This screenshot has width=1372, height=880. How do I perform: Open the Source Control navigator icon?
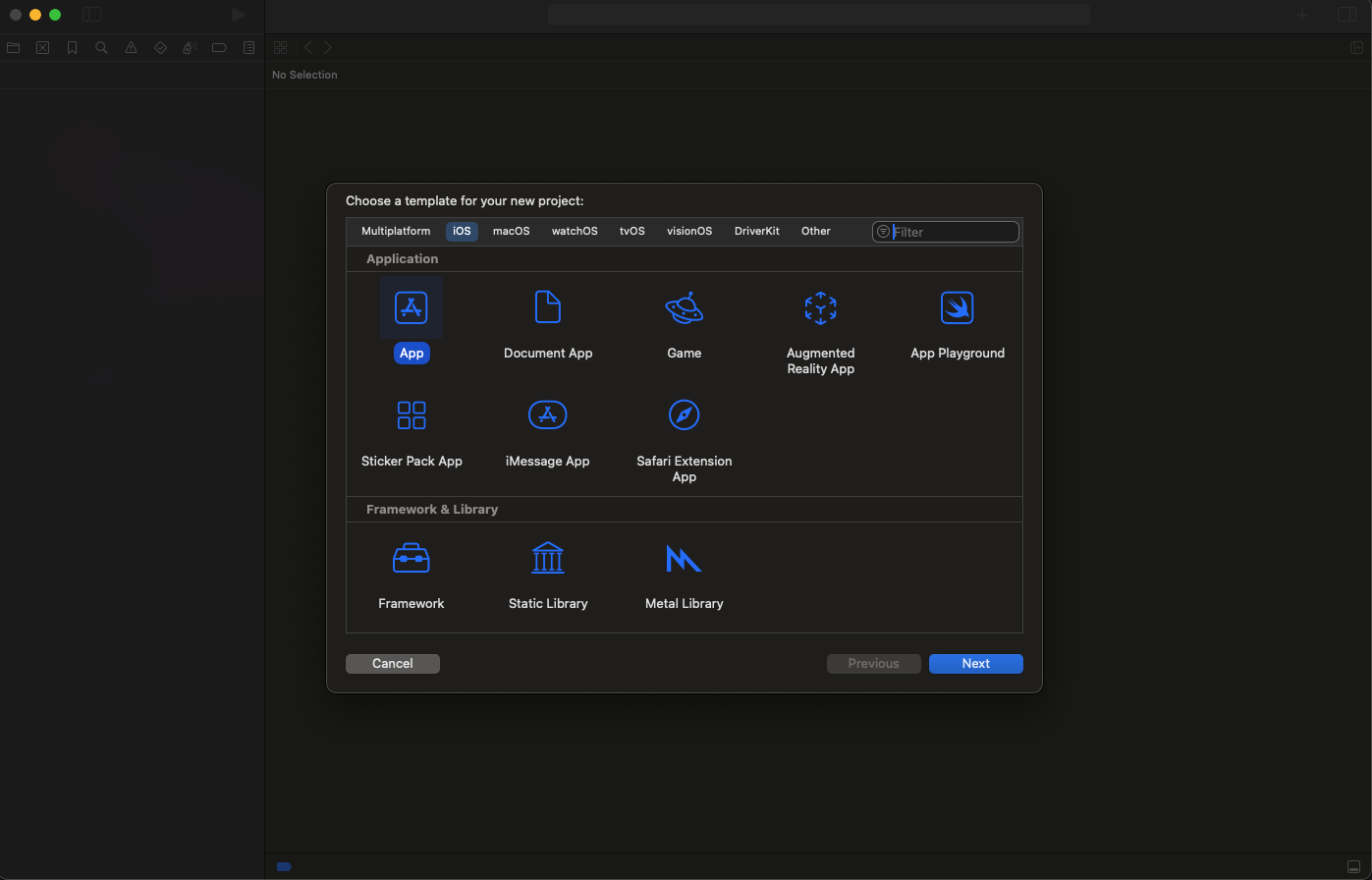(43, 47)
